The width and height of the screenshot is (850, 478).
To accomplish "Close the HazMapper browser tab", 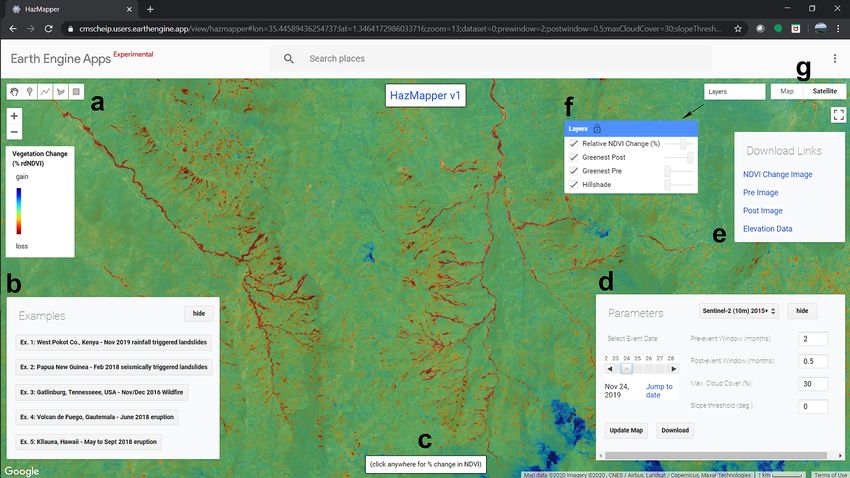I will pyautogui.click(x=129, y=9).
